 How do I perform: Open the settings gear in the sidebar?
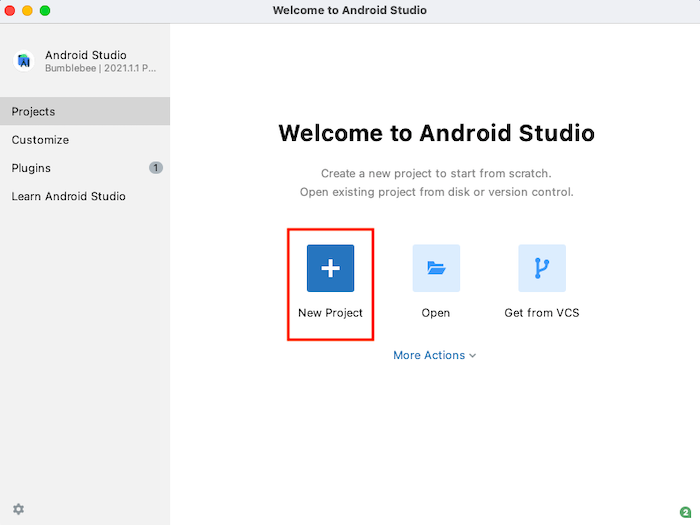click(x=18, y=509)
